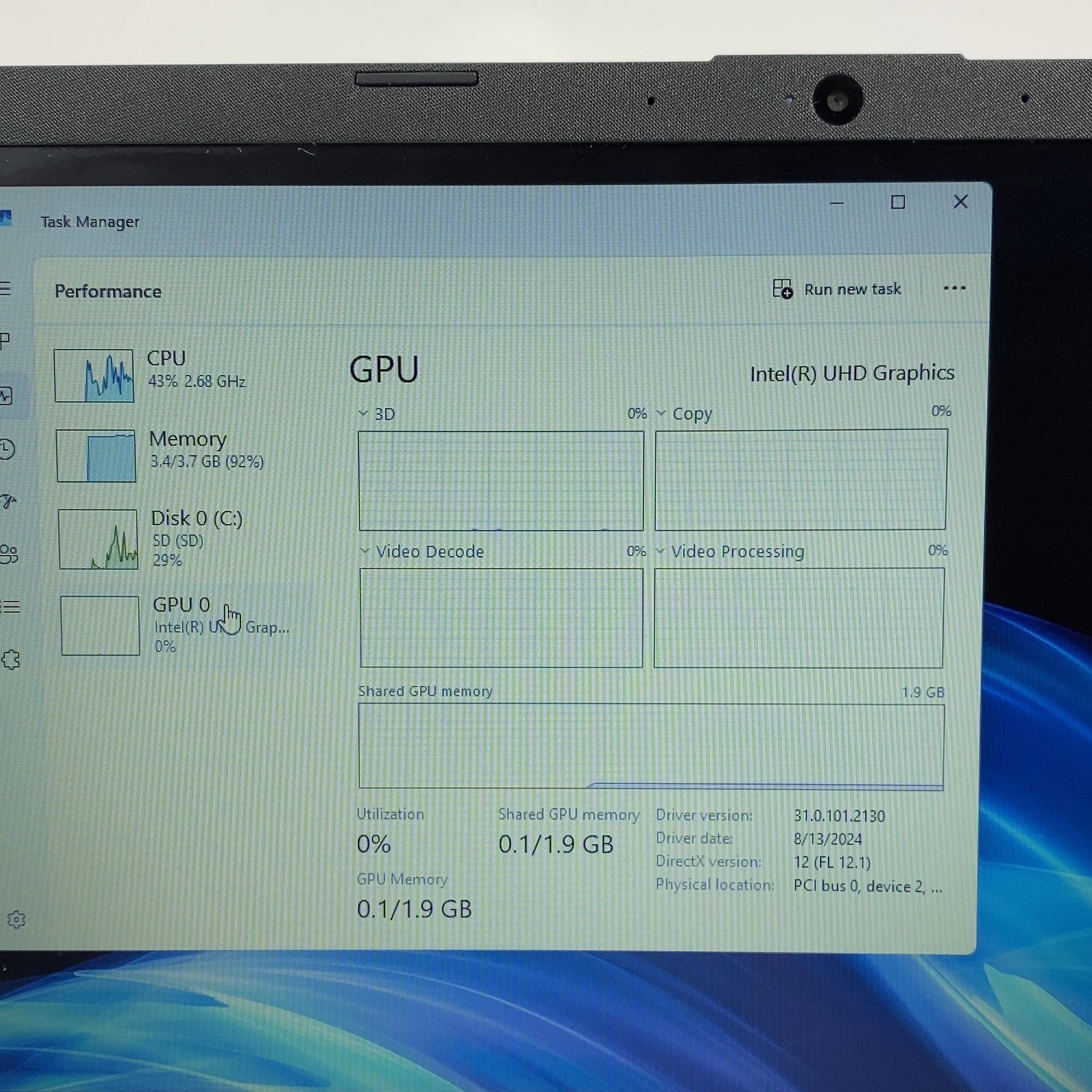Open the Video Processing engine dropdown
Image resolution: width=1092 pixels, height=1092 pixels.
pos(730,552)
